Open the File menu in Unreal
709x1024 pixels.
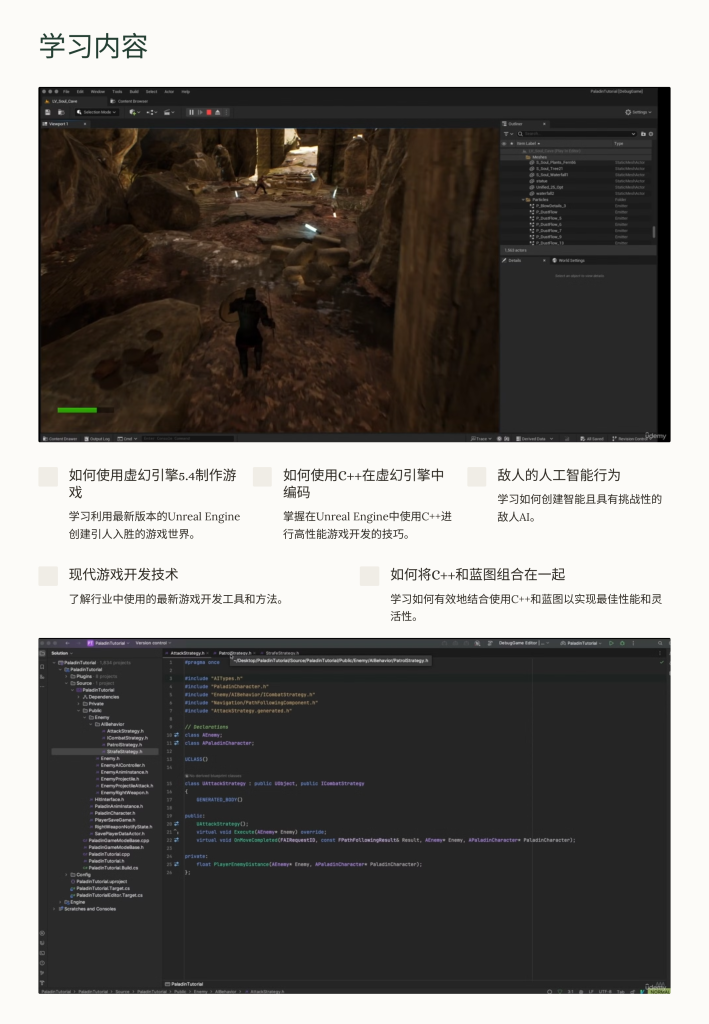coord(66,91)
